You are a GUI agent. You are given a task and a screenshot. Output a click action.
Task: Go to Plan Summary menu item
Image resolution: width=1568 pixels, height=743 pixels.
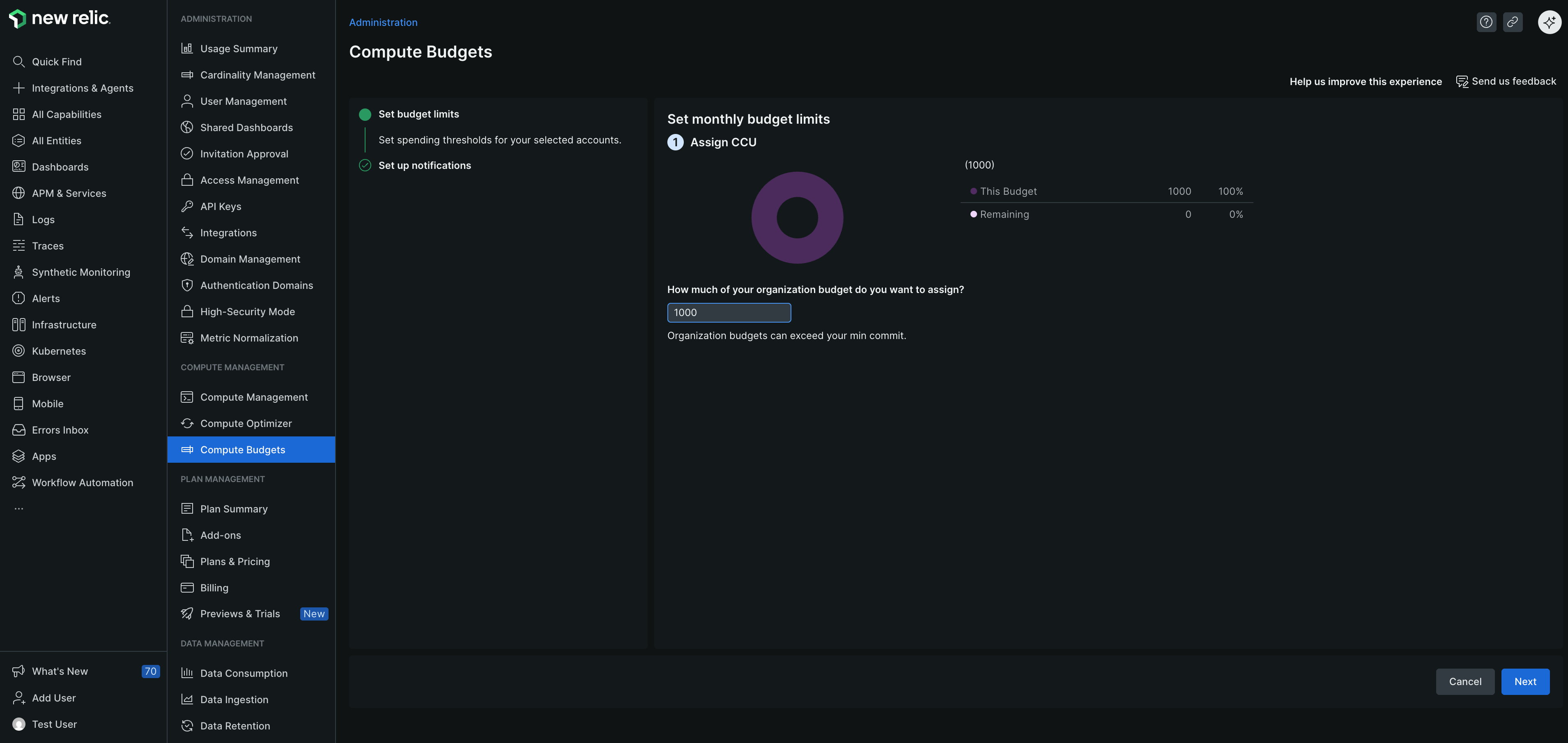pos(233,509)
